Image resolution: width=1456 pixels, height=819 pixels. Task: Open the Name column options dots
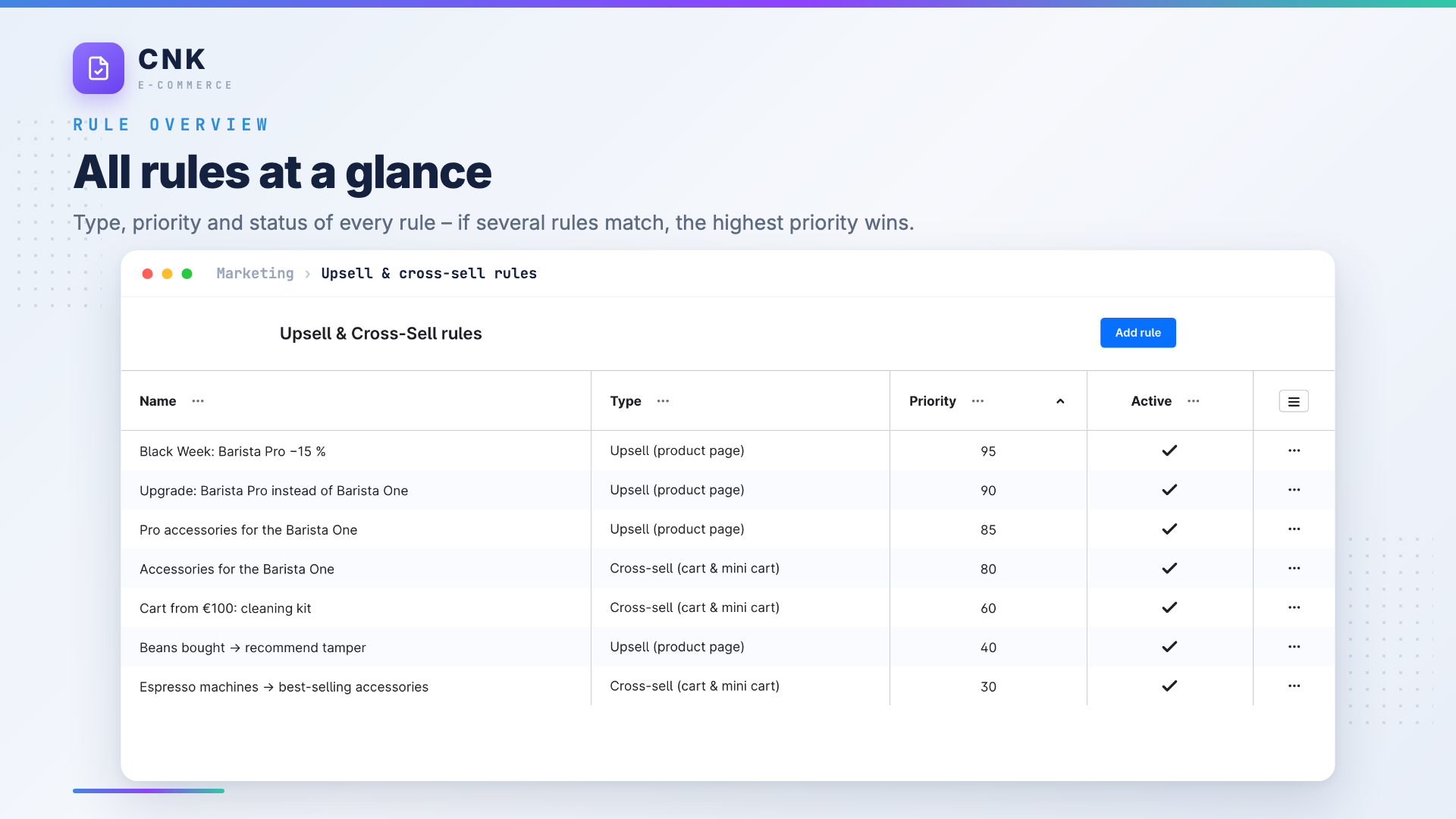pos(198,401)
